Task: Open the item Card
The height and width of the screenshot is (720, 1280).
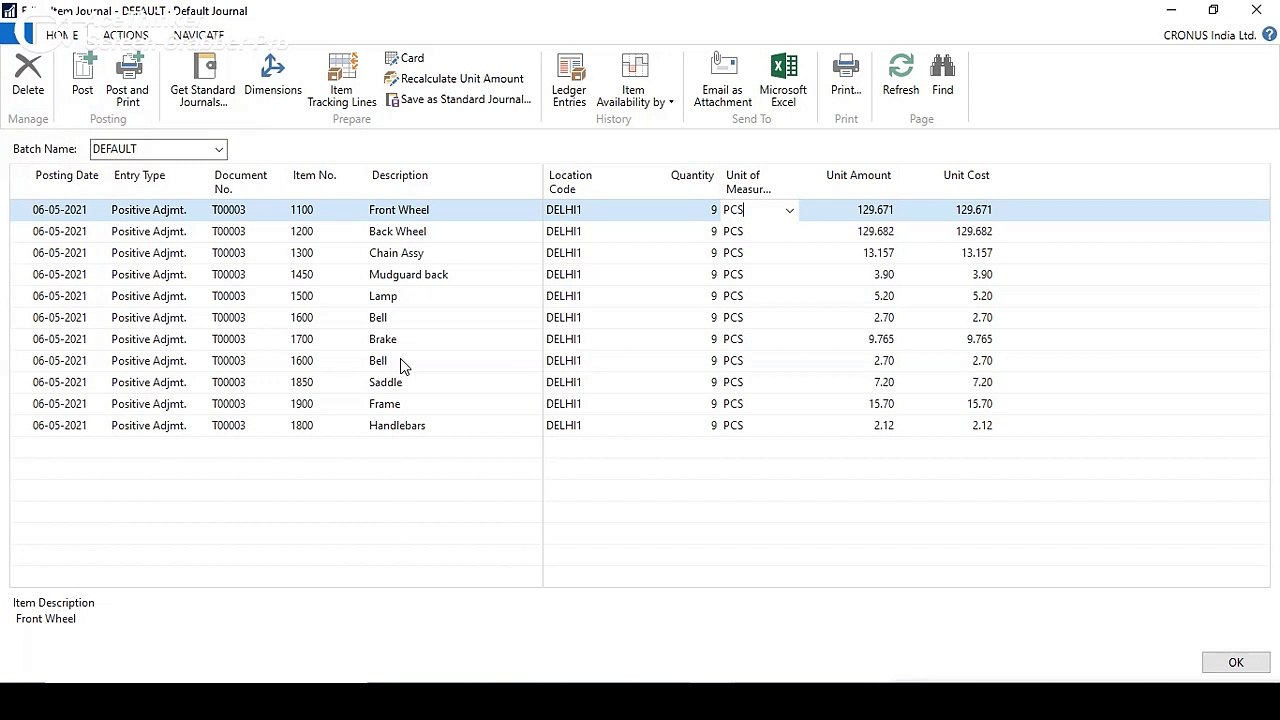Action: pyautogui.click(x=405, y=58)
